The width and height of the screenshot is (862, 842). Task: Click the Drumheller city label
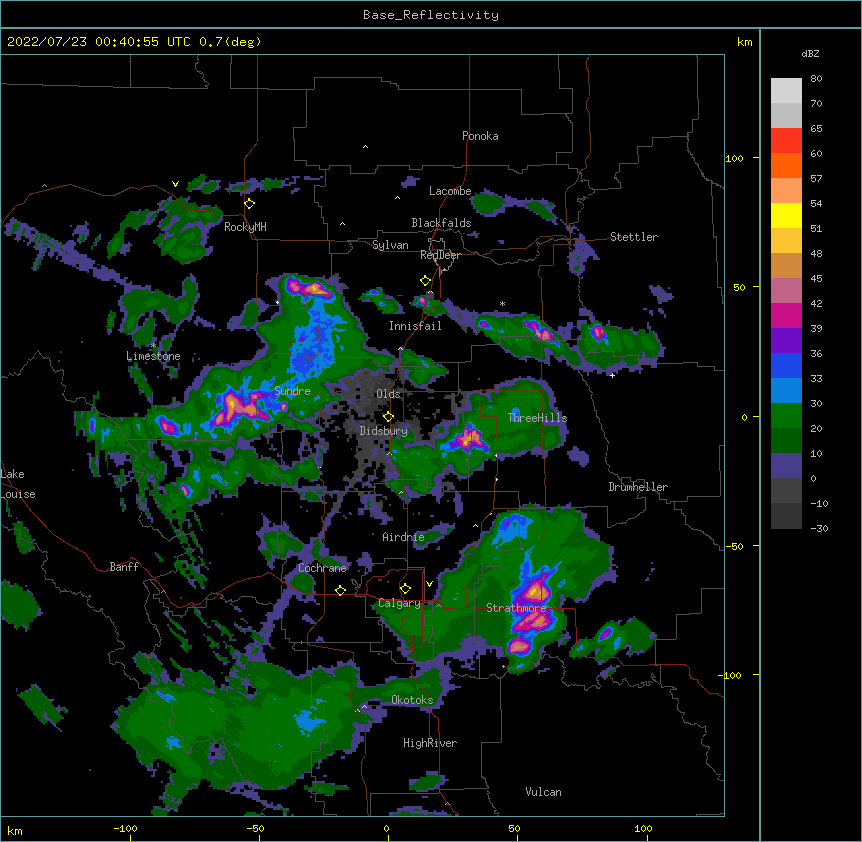click(638, 487)
